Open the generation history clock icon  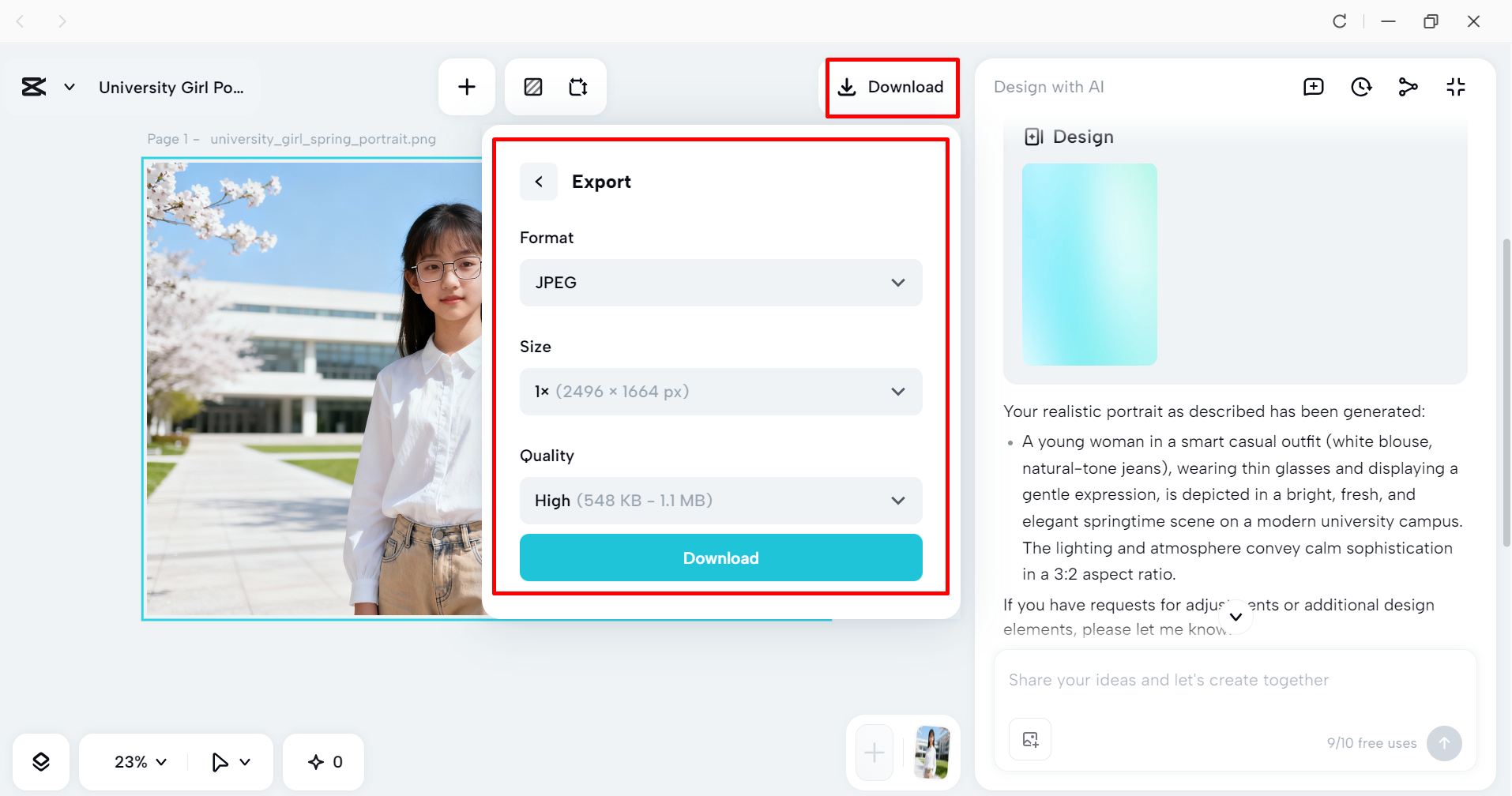(x=1360, y=87)
